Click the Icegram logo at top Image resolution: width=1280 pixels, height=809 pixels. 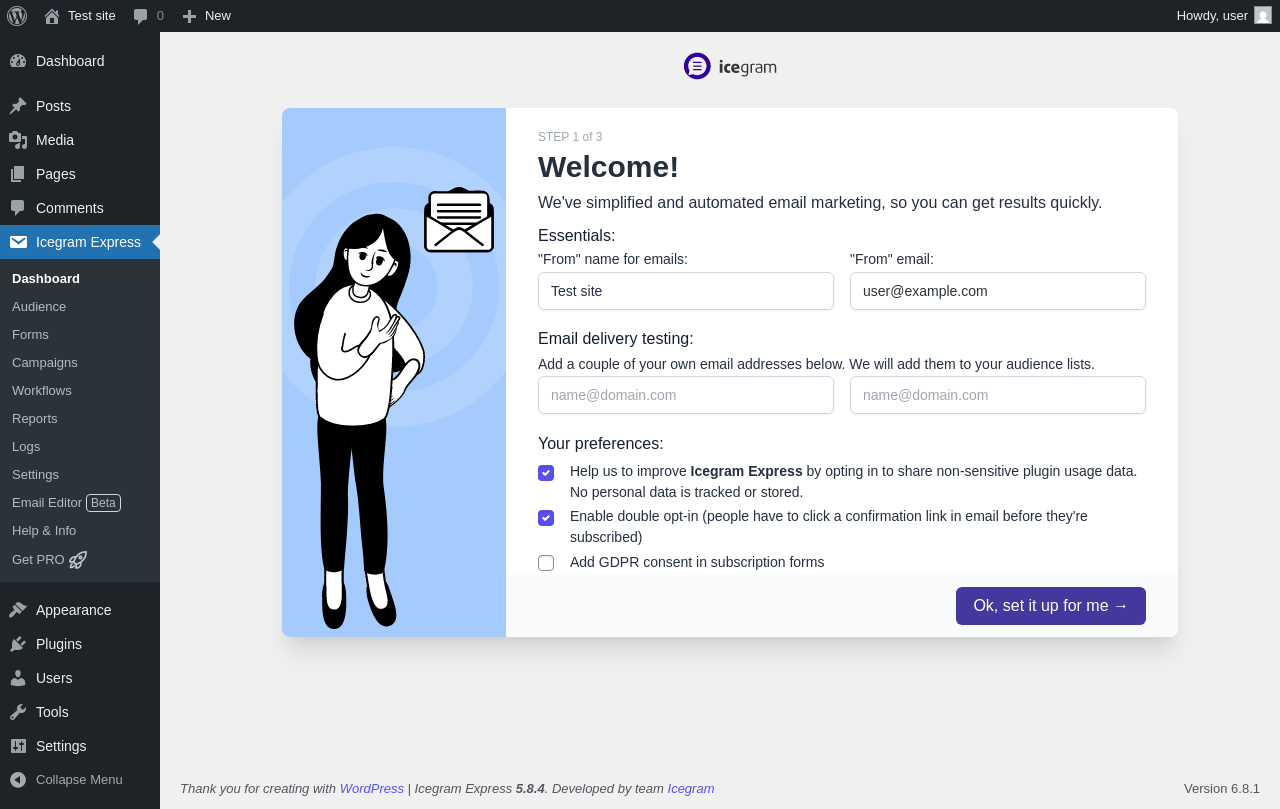pyautogui.click(x=730, y=66)
